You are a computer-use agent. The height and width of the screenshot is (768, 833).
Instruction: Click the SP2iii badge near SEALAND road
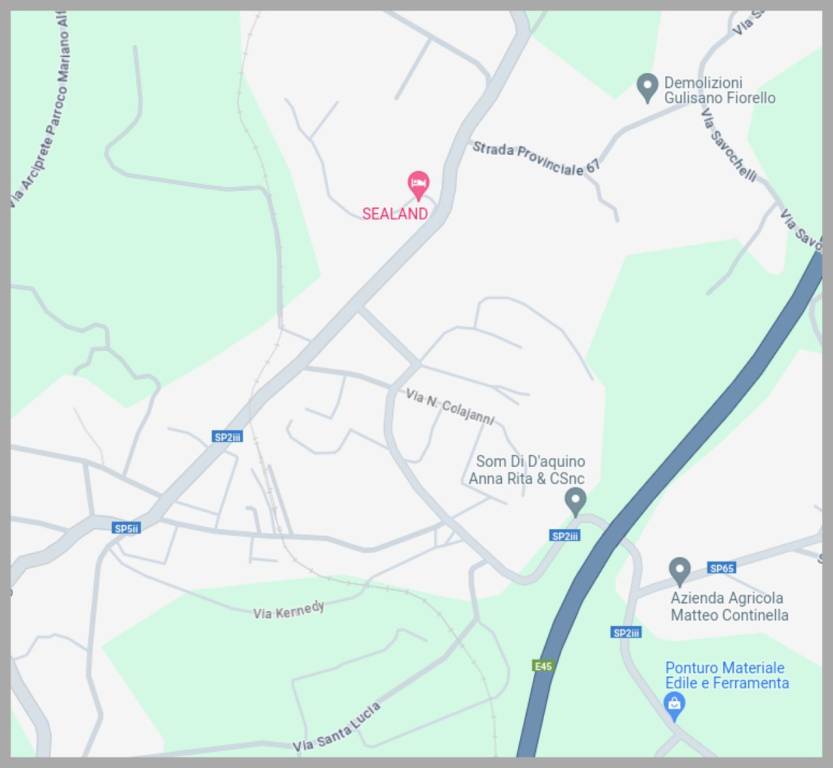(x=227, y=437)
